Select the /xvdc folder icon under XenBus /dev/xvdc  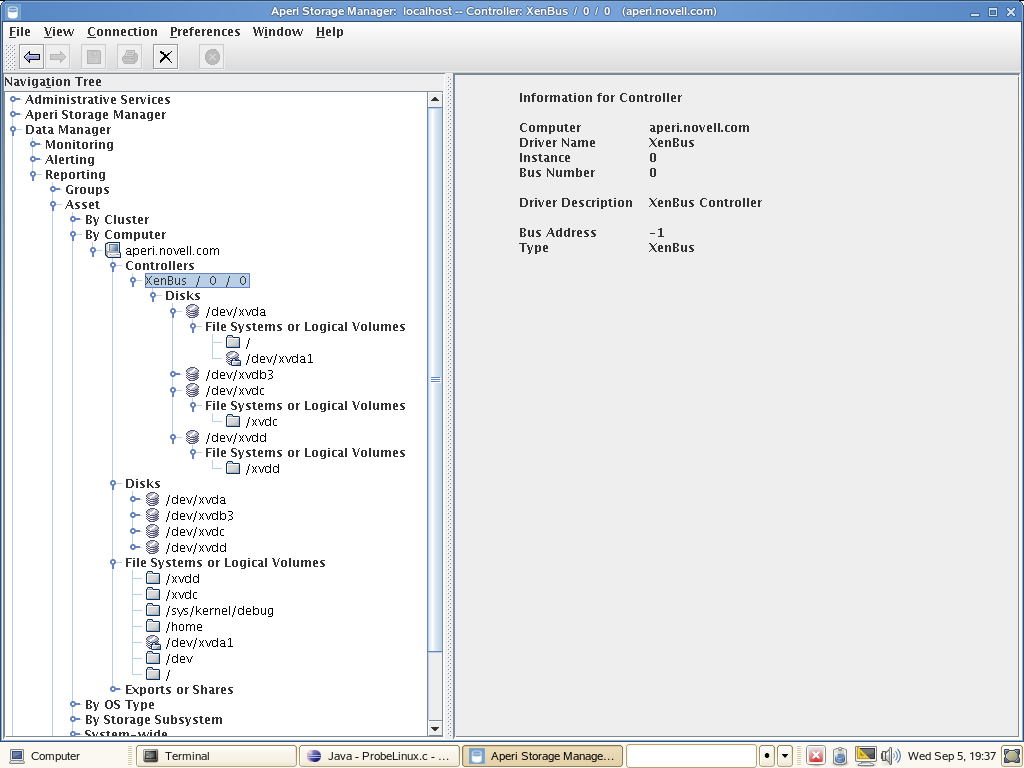[233, 421]
